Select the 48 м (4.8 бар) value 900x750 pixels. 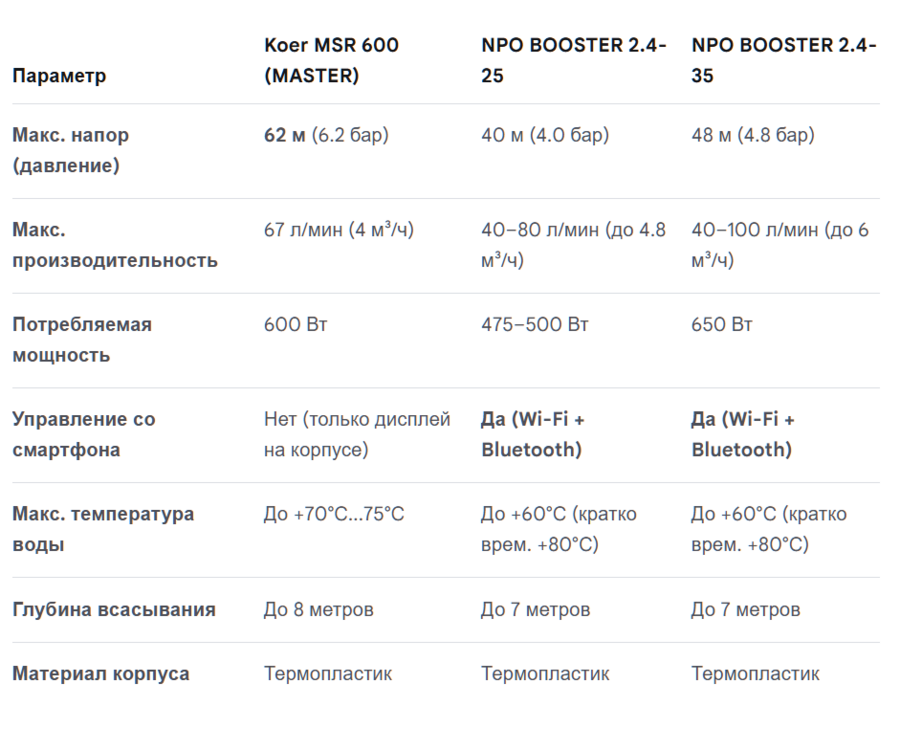pos(752,135)
